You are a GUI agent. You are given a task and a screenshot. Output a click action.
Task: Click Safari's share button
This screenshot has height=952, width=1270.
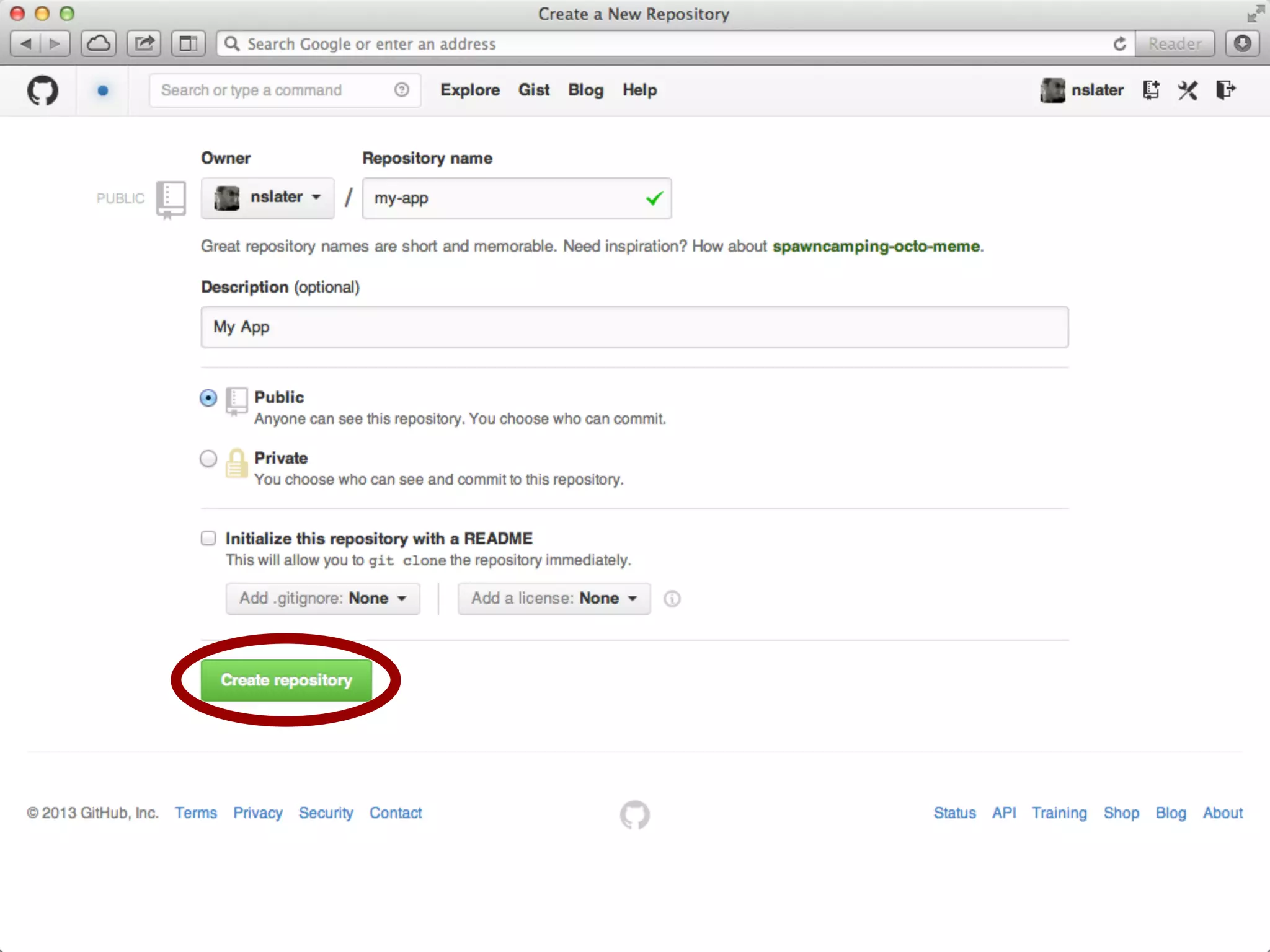(144, 44)
